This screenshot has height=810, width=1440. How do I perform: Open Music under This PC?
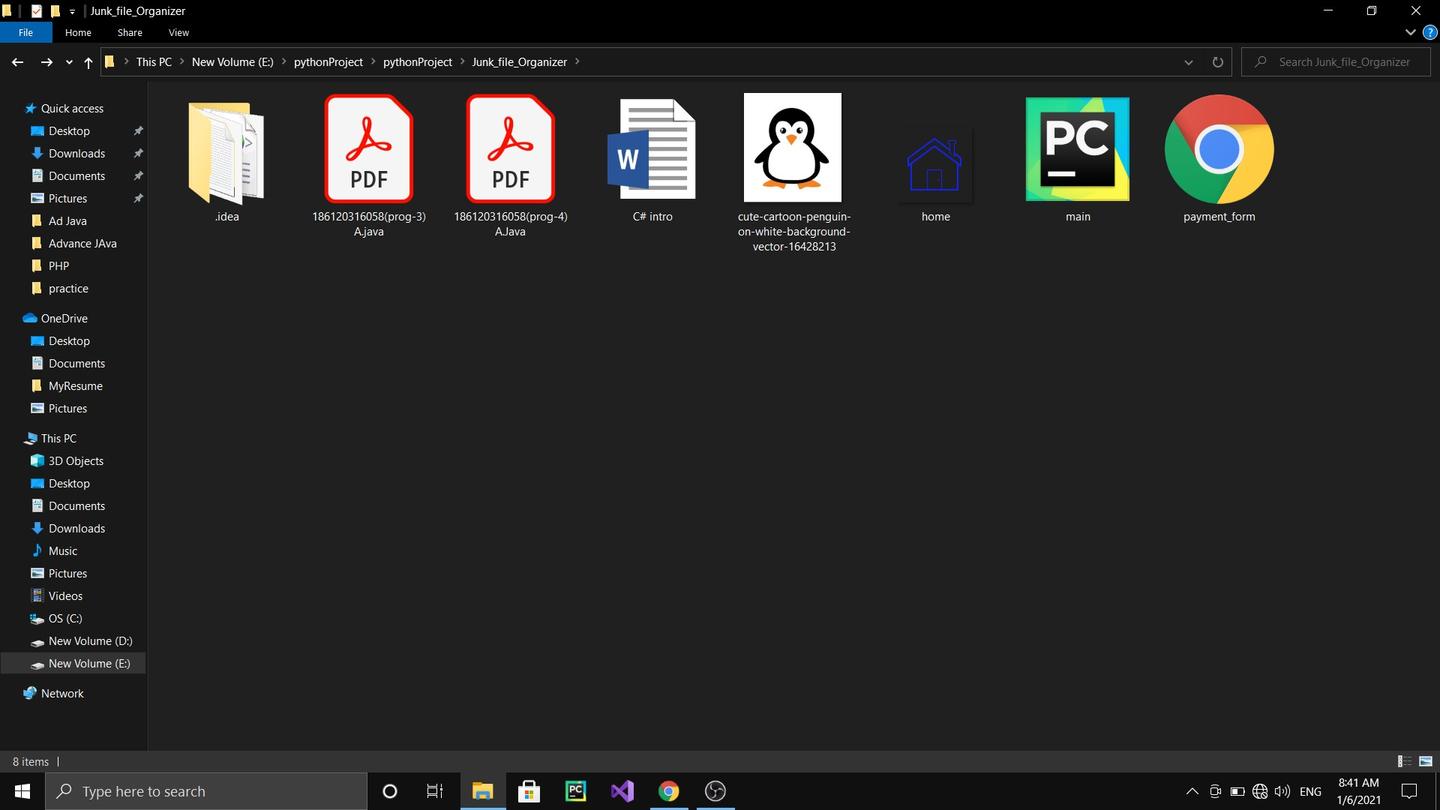coord(62,551)
